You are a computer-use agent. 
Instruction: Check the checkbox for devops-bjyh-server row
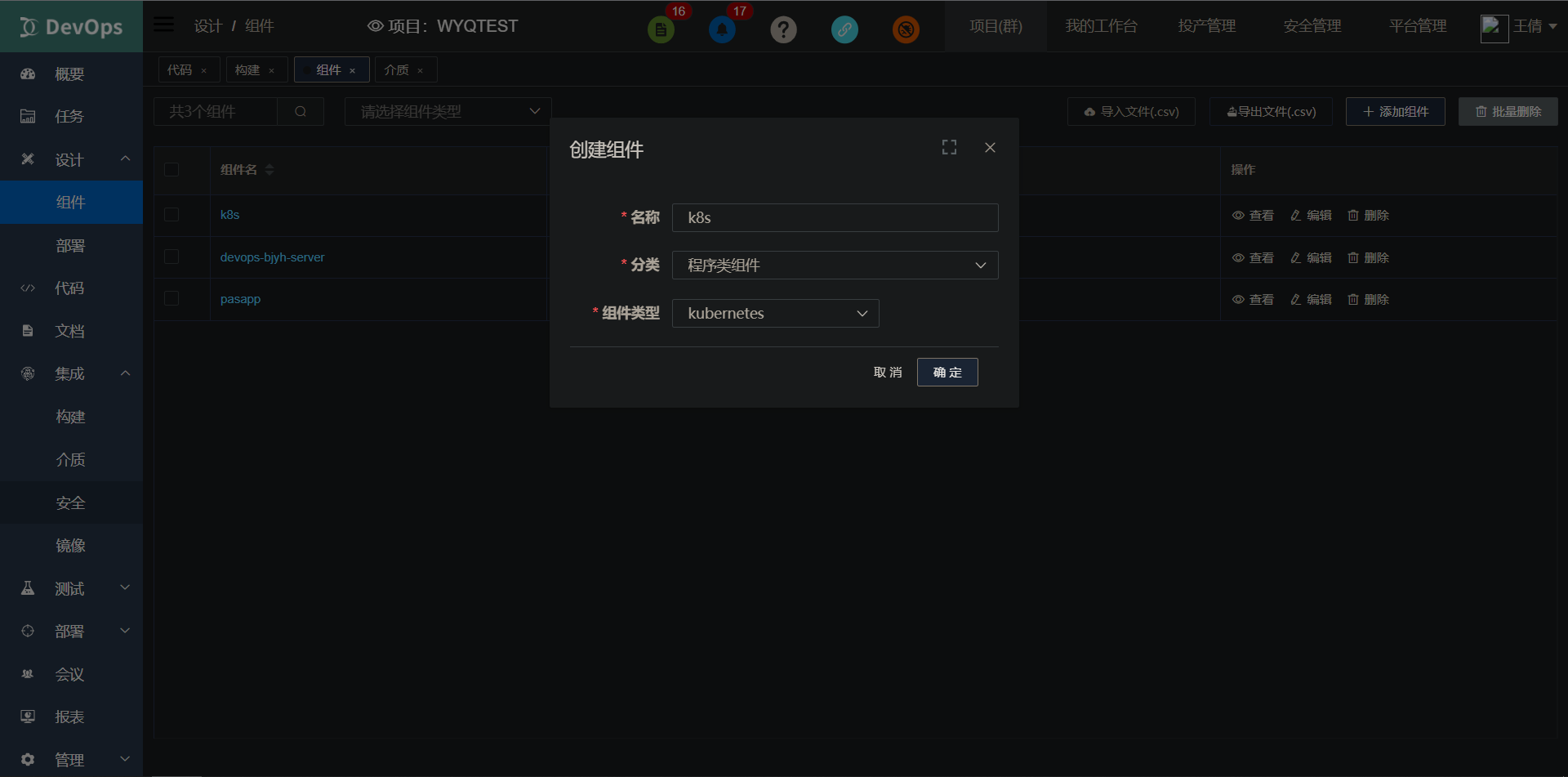(171, 257)
